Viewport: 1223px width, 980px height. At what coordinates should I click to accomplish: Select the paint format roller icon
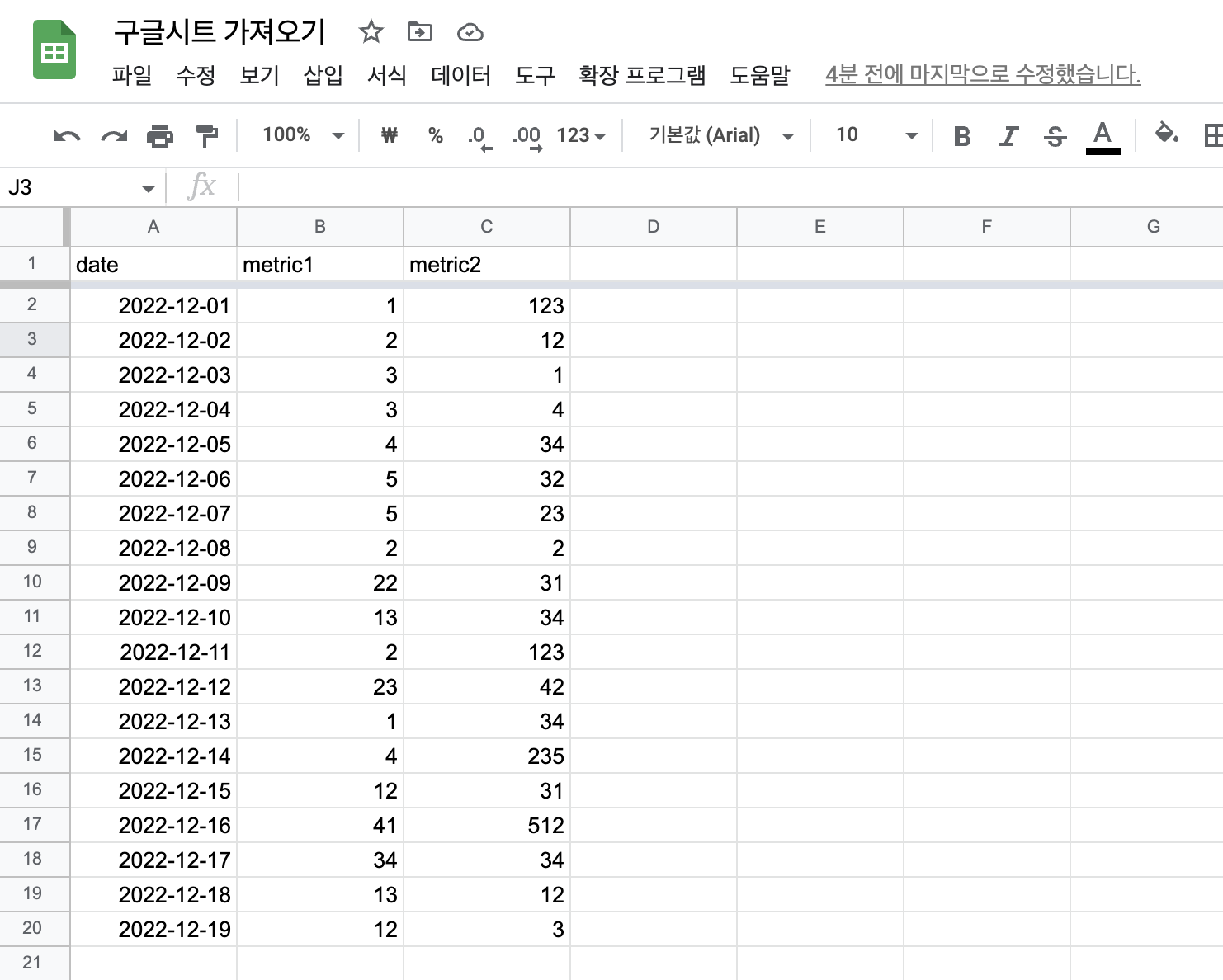206,136
